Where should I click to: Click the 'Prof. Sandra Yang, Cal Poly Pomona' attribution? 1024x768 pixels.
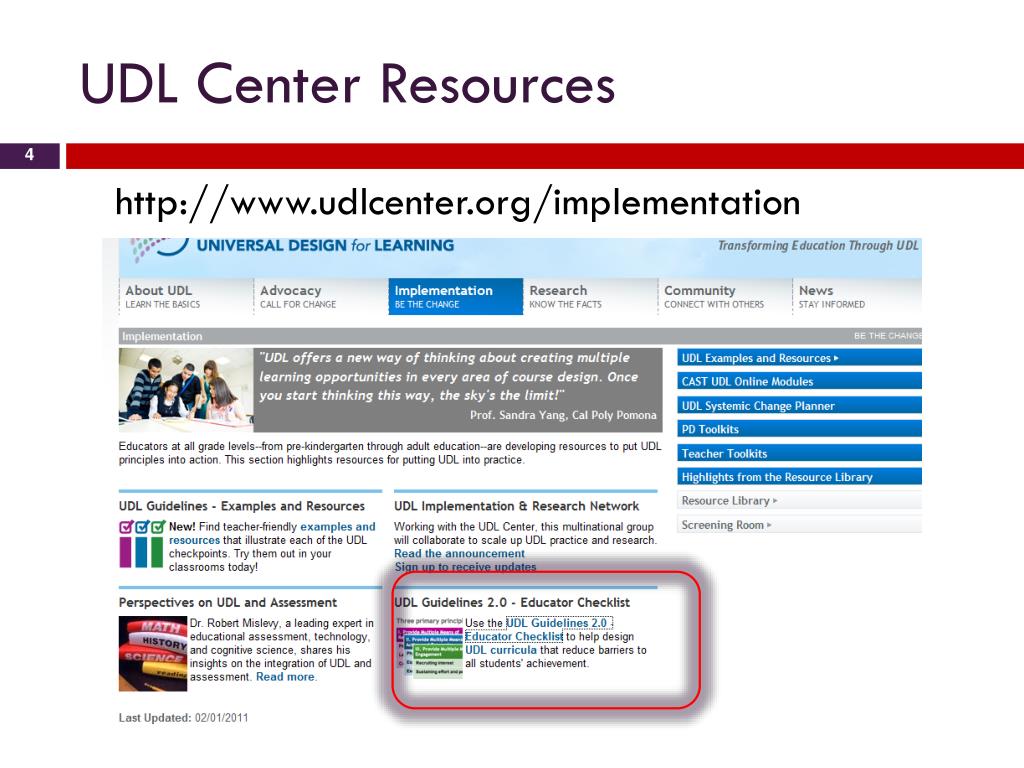[563, 415]
